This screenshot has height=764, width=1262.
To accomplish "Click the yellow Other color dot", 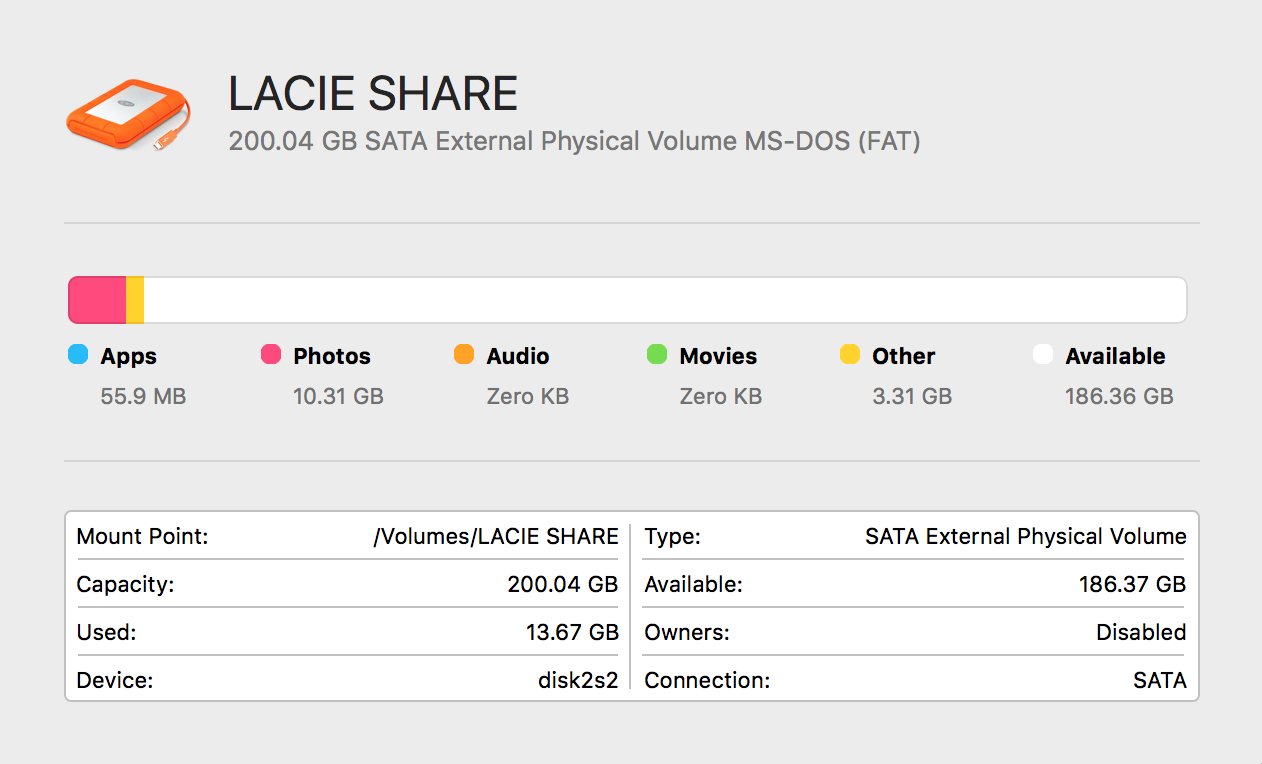I will point(849,354).
